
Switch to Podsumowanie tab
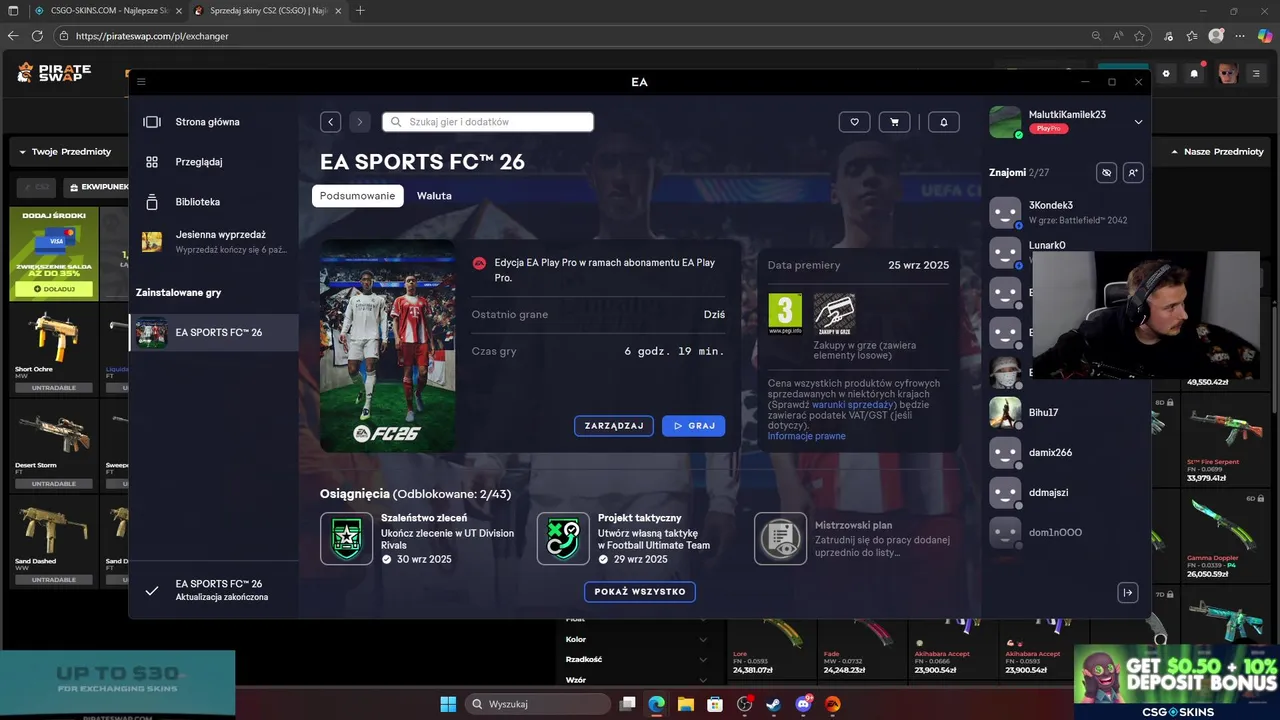pyautogui.click(x=357, y=196)
